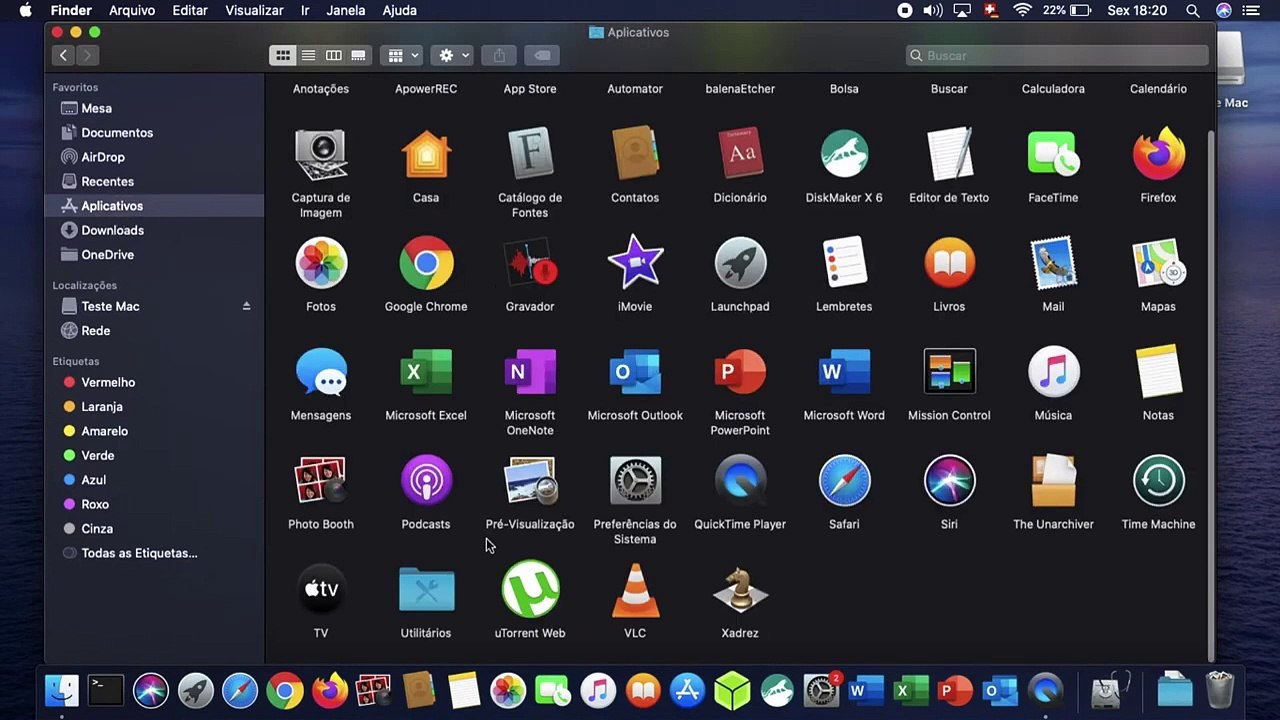1280x720 pixels.
Task: Switch to column view in toolbar
Action: coord(333,55)
